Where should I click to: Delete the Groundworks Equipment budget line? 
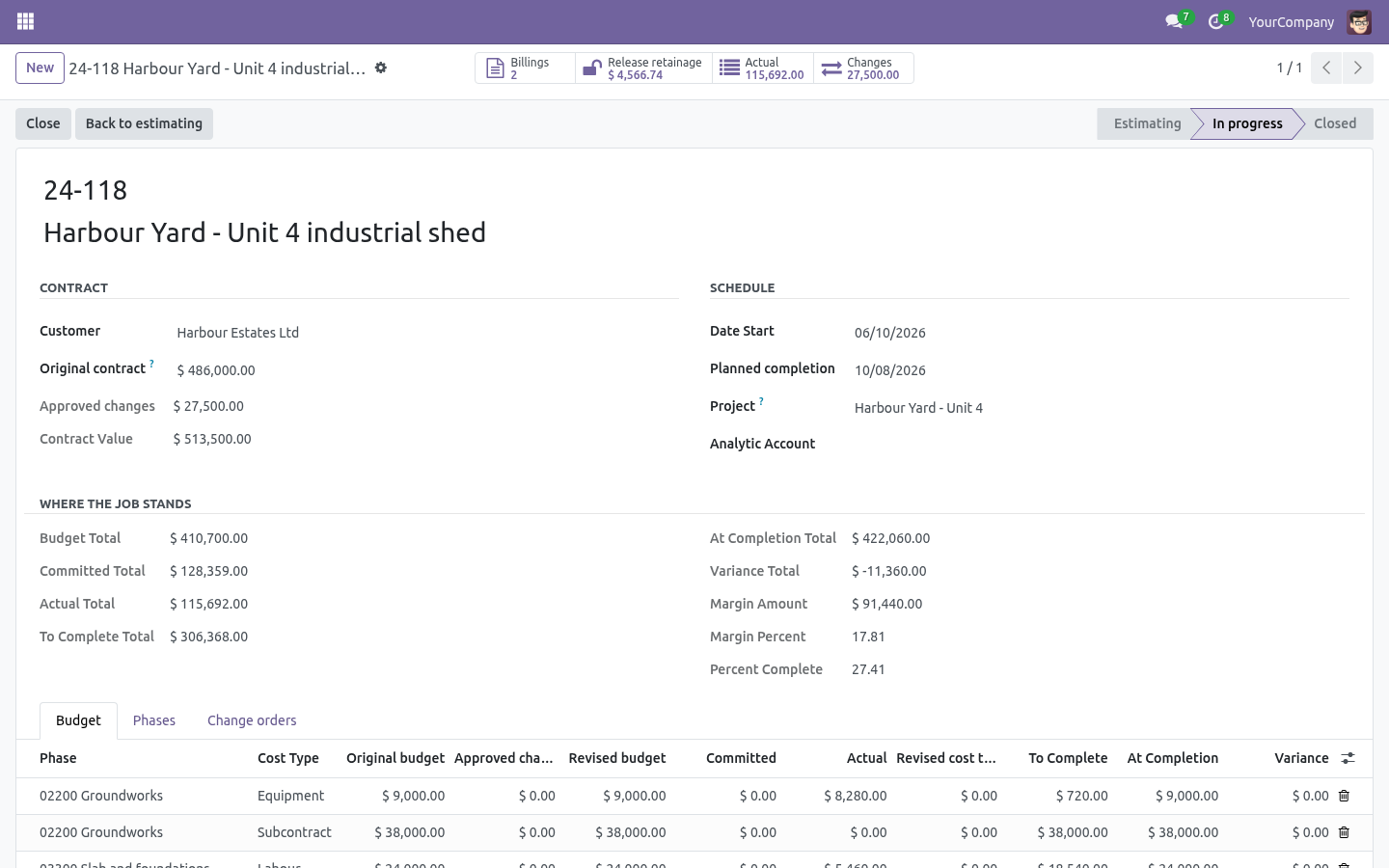point(1344,796)
